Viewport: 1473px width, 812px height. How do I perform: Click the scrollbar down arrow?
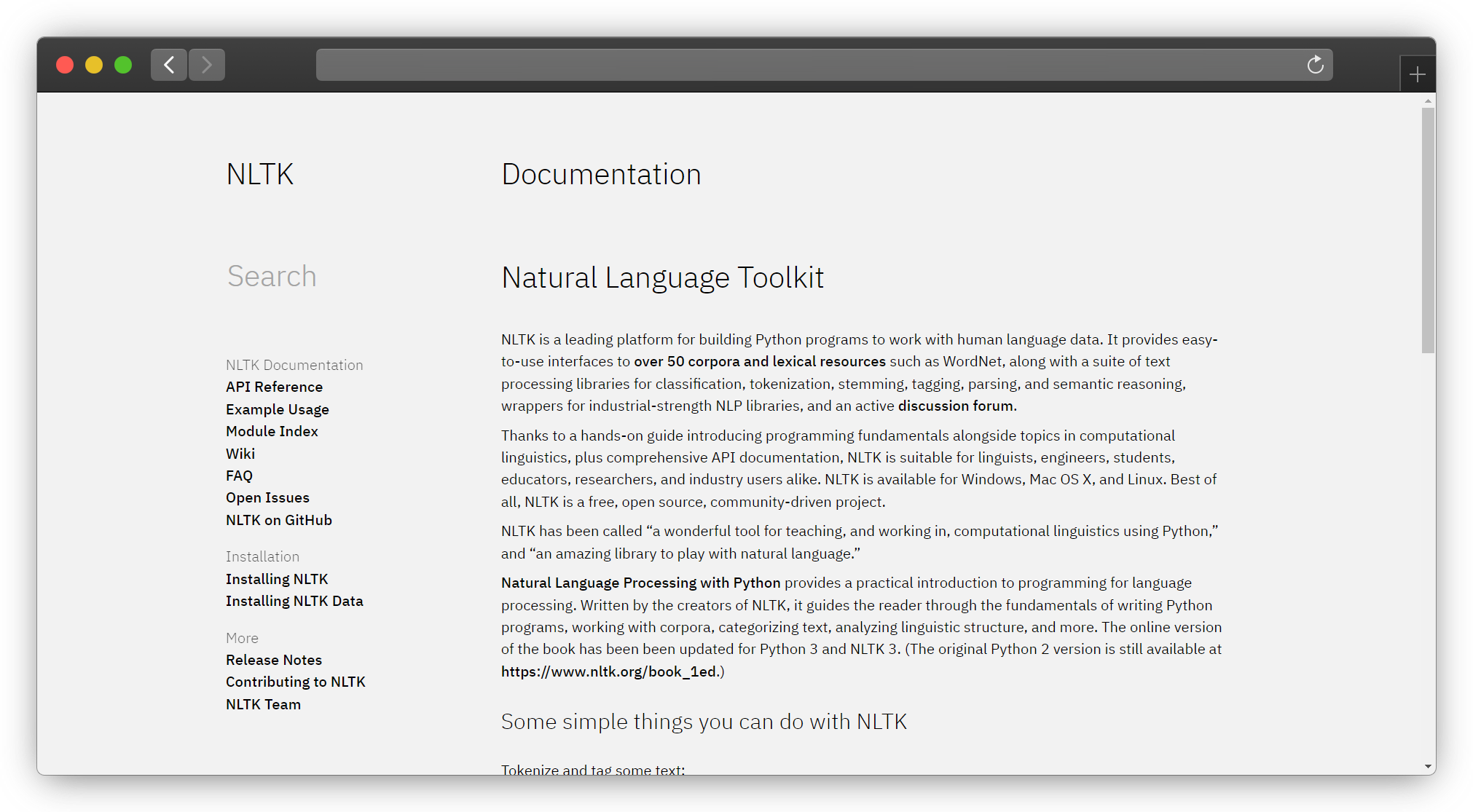tap(1428, 767)
